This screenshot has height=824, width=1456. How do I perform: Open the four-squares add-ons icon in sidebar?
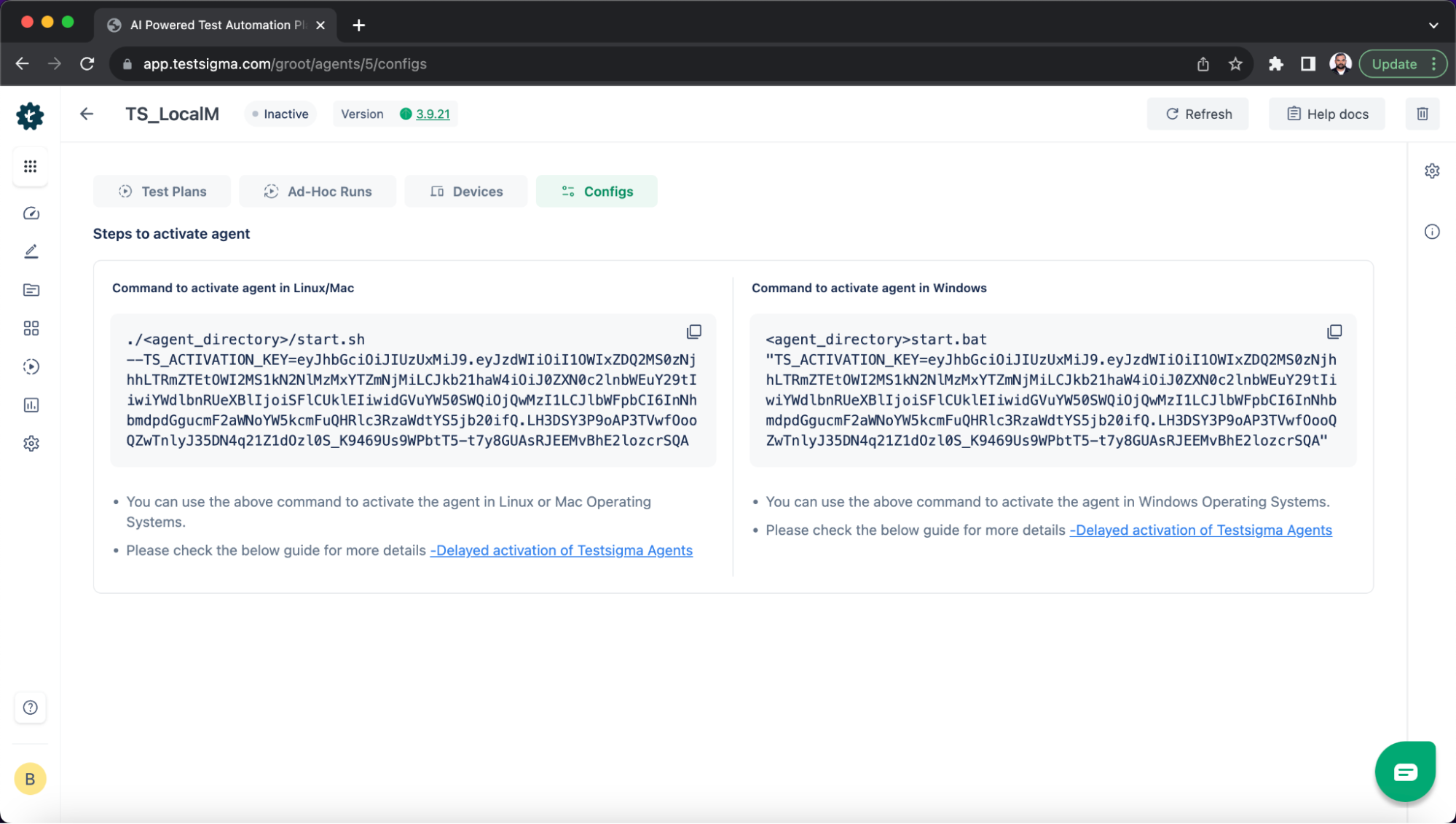click(31, 329)
